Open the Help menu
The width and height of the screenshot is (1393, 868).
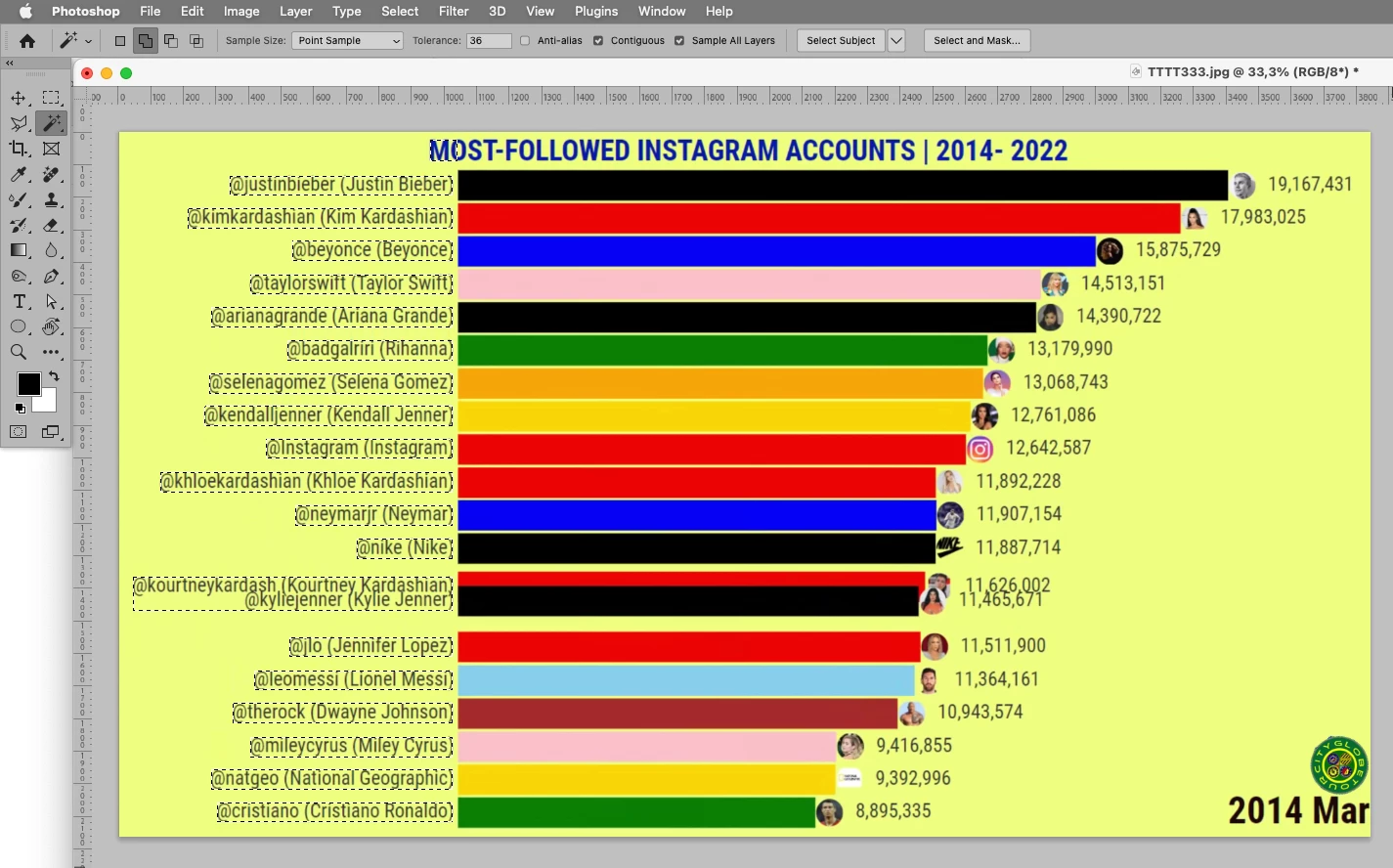point(719,12)
